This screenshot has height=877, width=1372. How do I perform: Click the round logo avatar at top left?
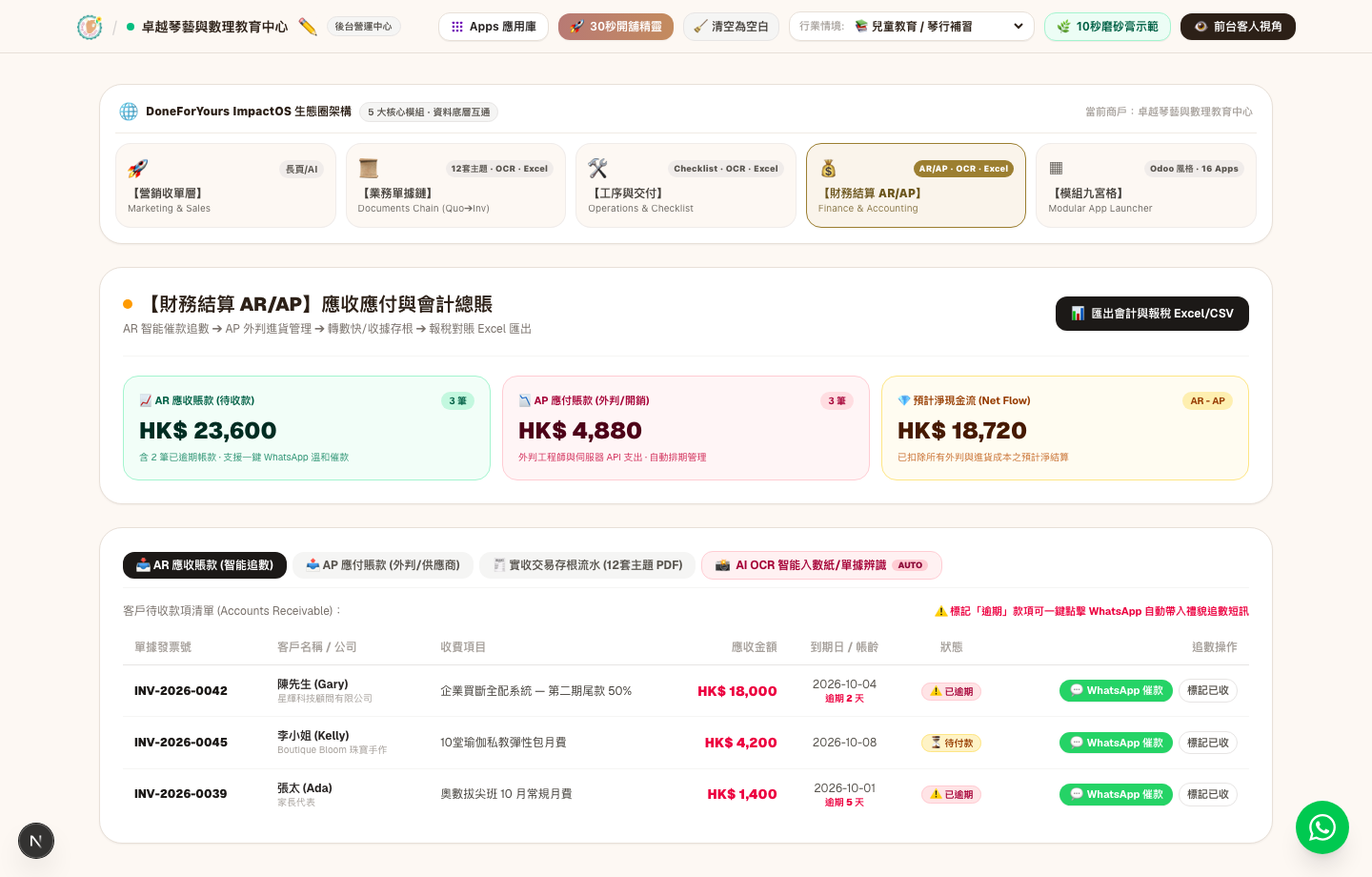[x=90, y=27]
